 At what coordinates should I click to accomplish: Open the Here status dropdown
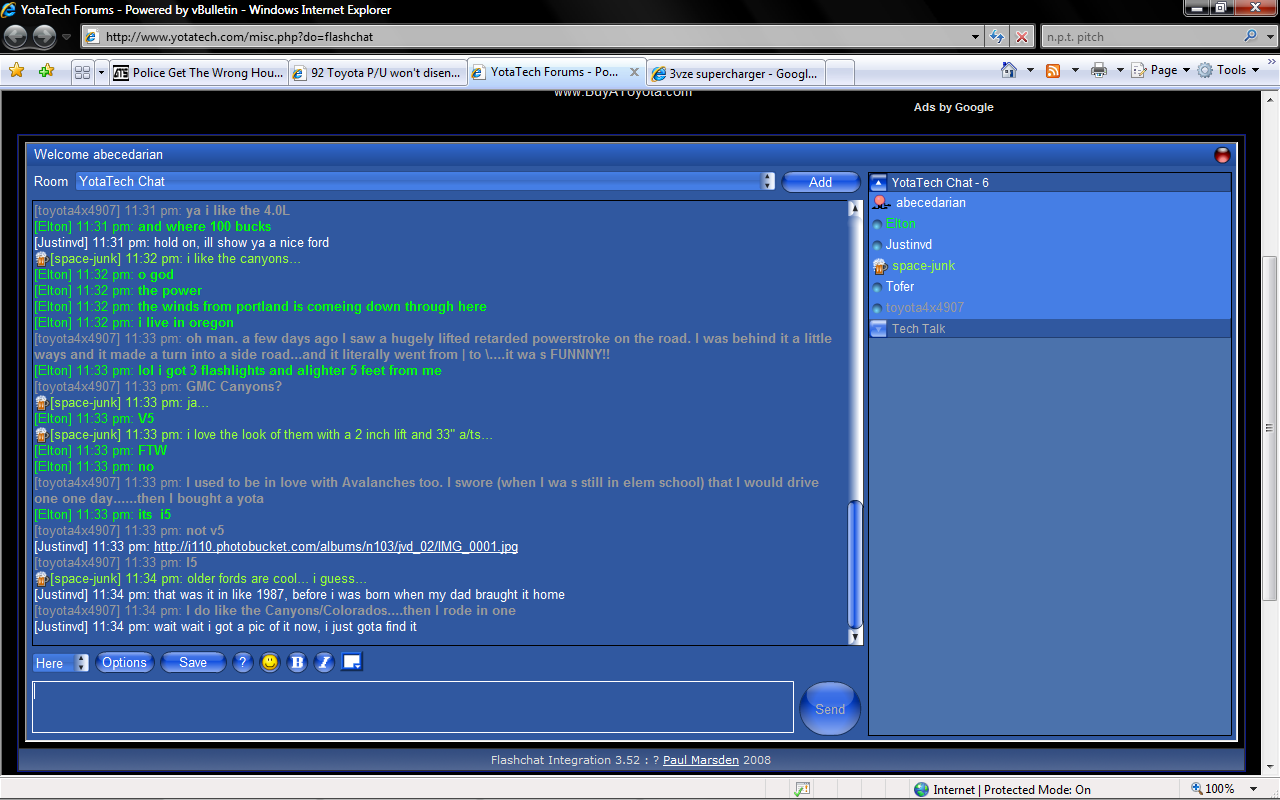click(x=82, y=663)
